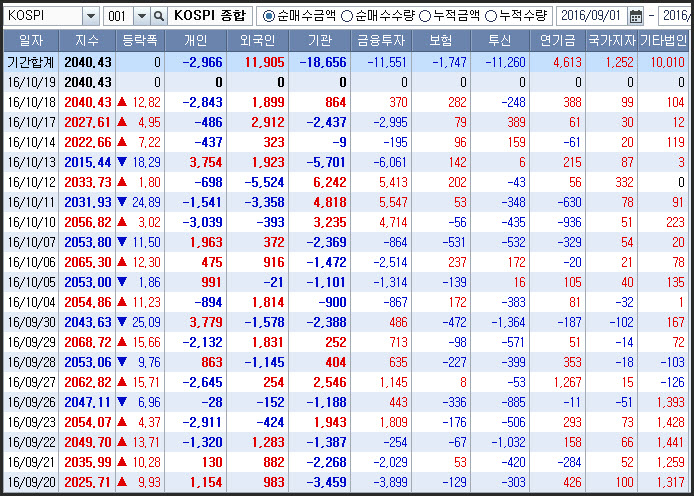
Task: Click the 투신 column header
Action: point(500,41)
